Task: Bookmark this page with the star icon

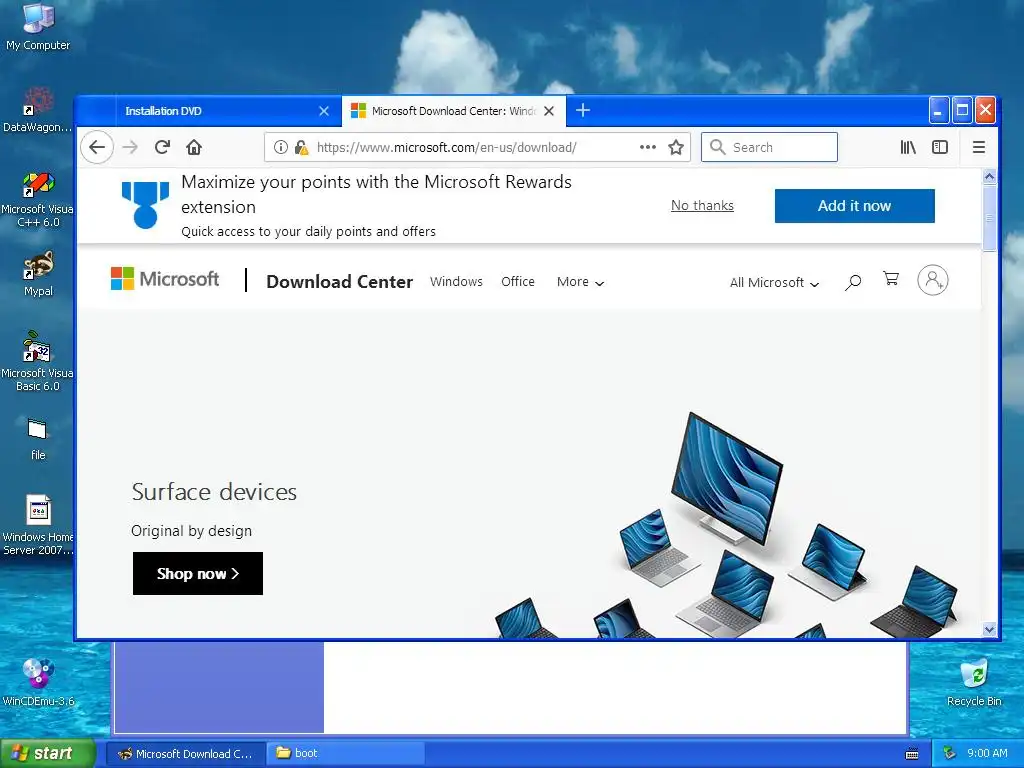Action: [x=676, y=147]
